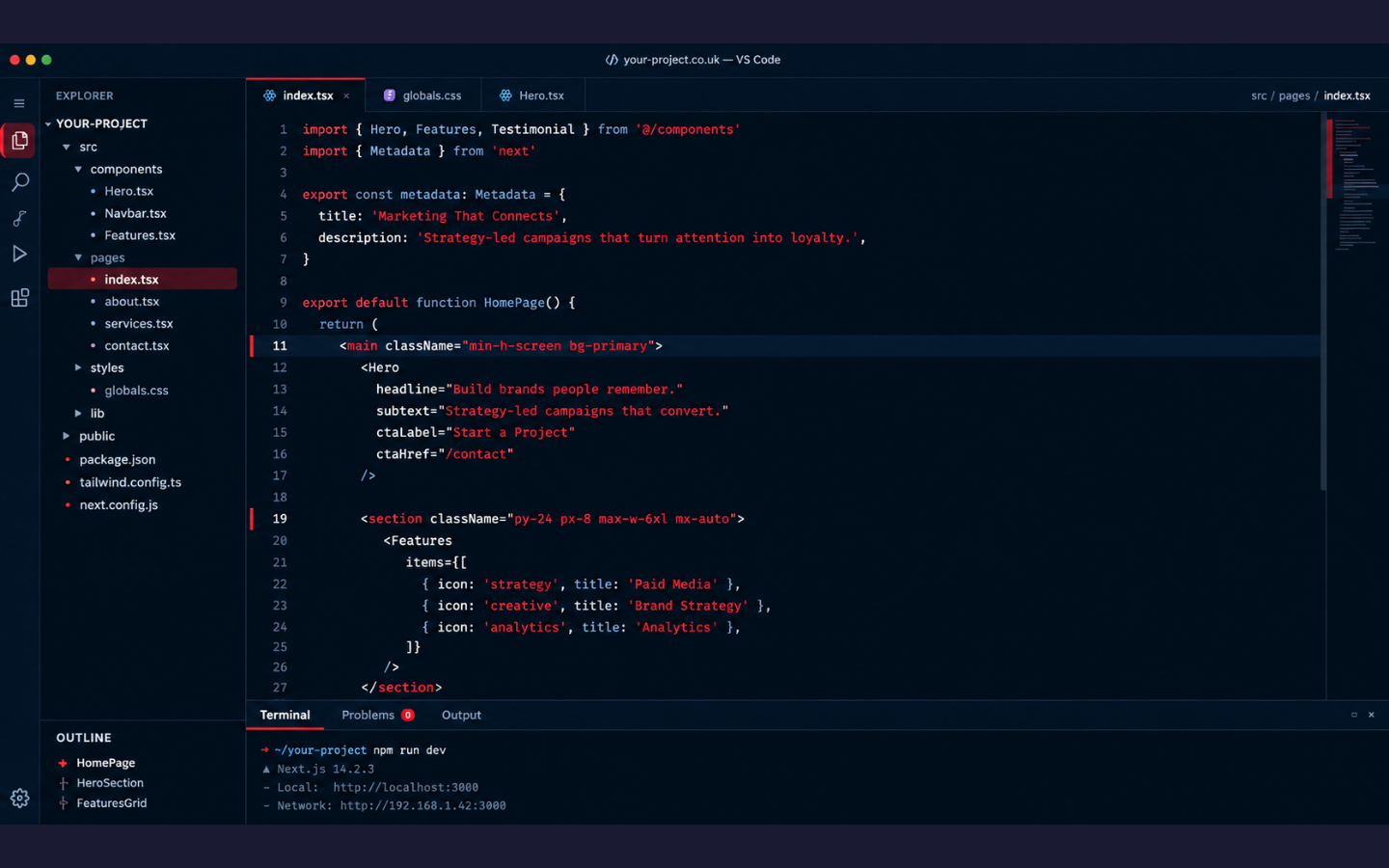Click the editor vertical scrollbar
This screenshot has height=868, width=1389.
pos(1323,302)
